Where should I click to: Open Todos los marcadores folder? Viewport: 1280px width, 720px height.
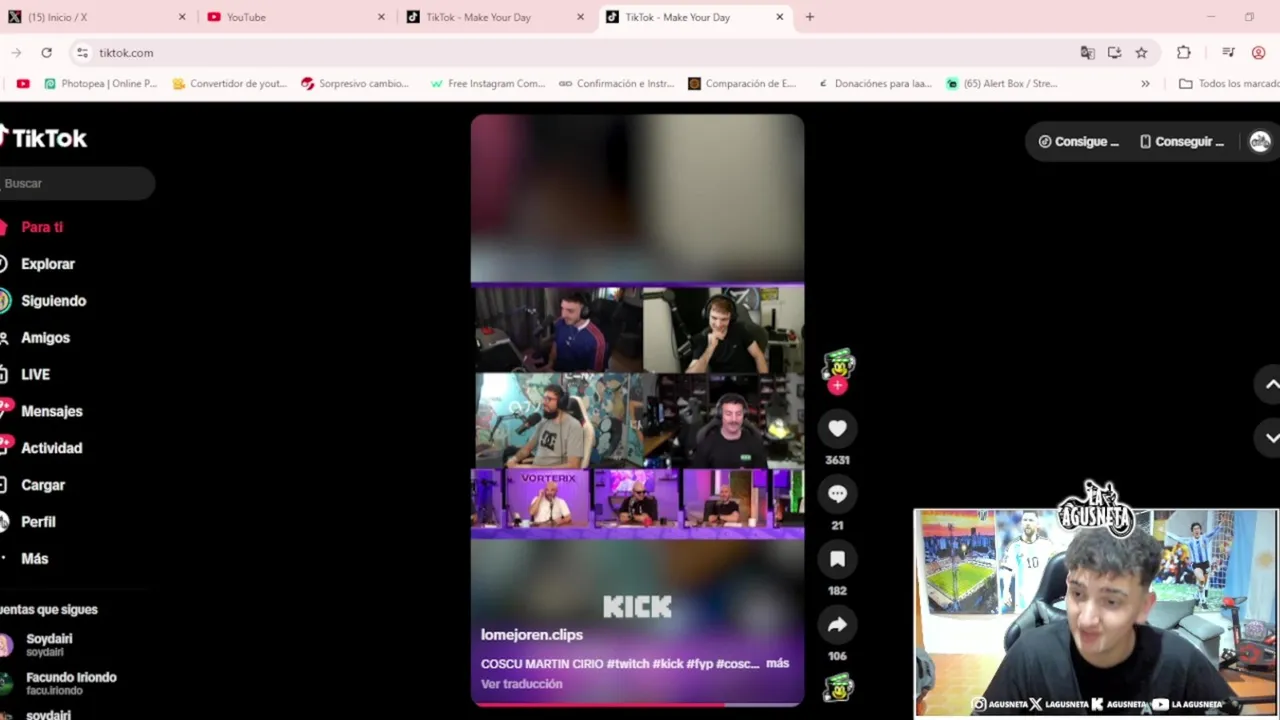(x=1228, y=84)
